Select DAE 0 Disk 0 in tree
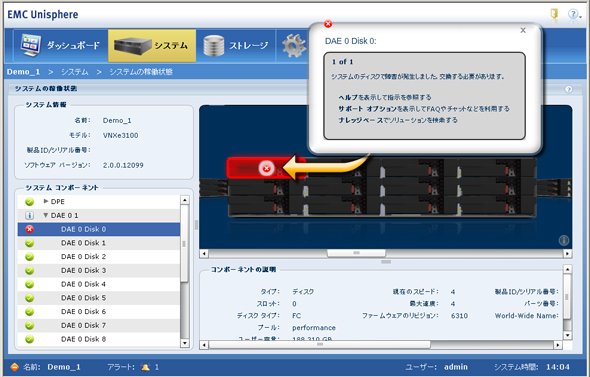The width and height of the screenshot is (590, 377). pyautogui.click(x=99, y=229)
